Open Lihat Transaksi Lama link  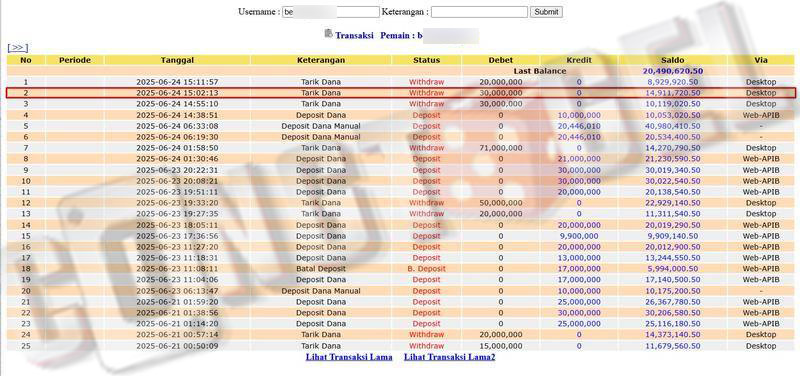coord(349,357)
